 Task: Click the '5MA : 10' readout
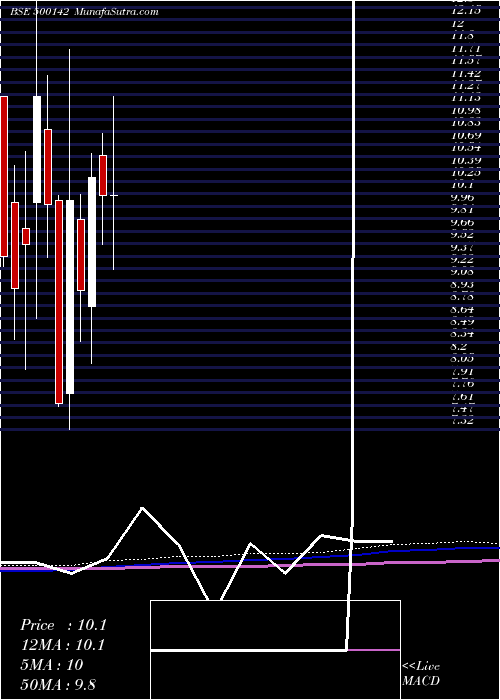tap(52, 664)
